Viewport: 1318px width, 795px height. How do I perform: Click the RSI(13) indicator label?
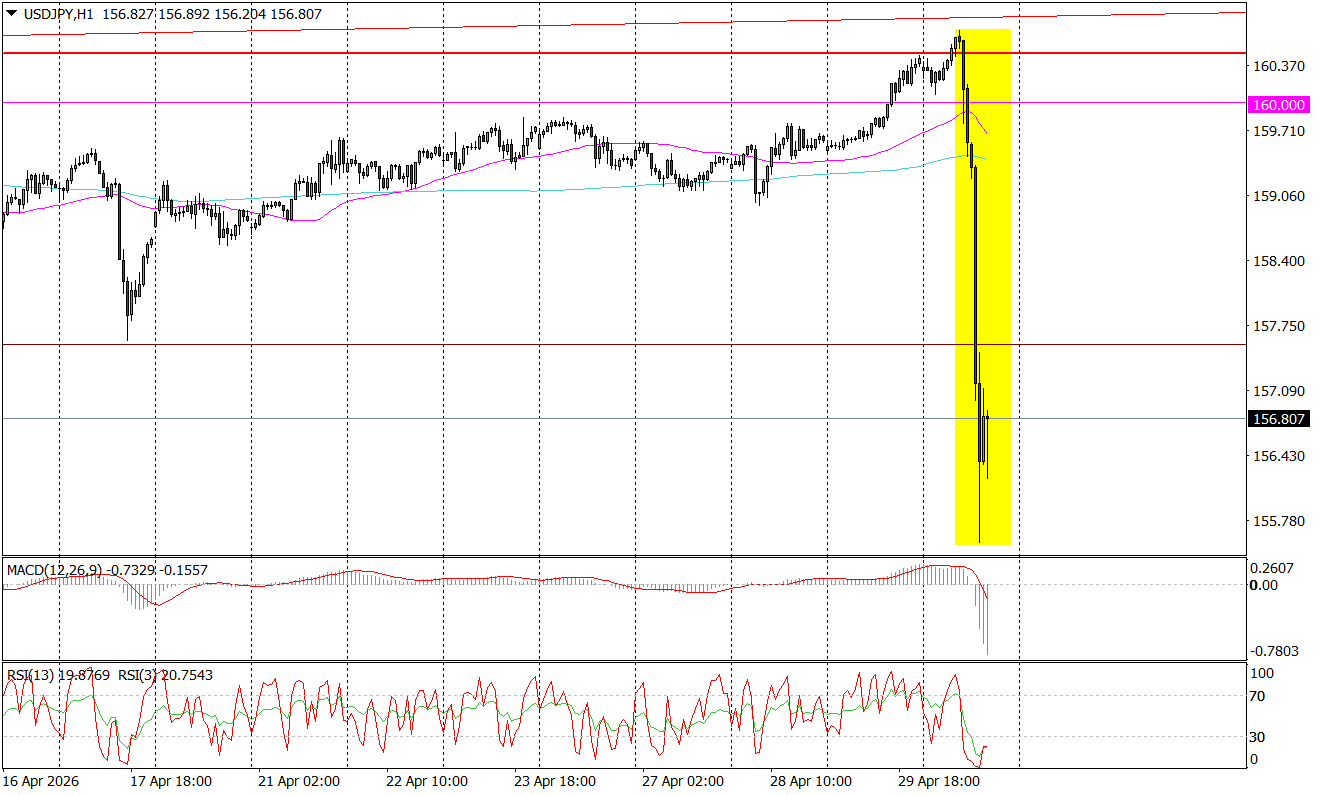point(31,675)
